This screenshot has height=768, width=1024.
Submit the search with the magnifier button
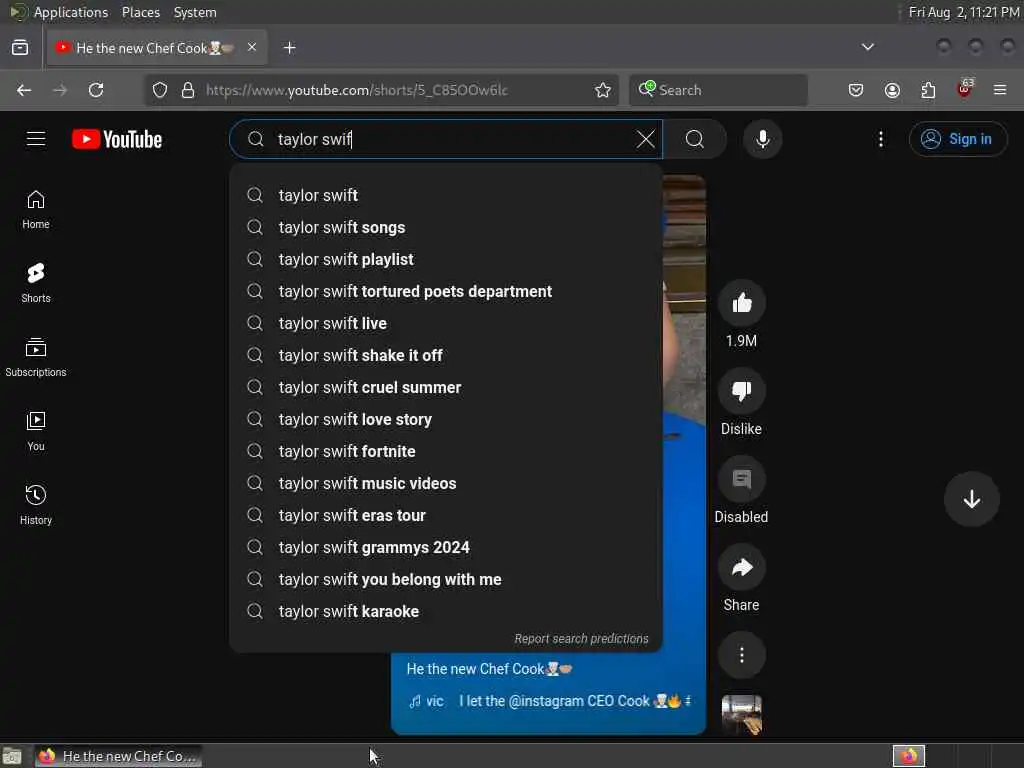point(695,139)
